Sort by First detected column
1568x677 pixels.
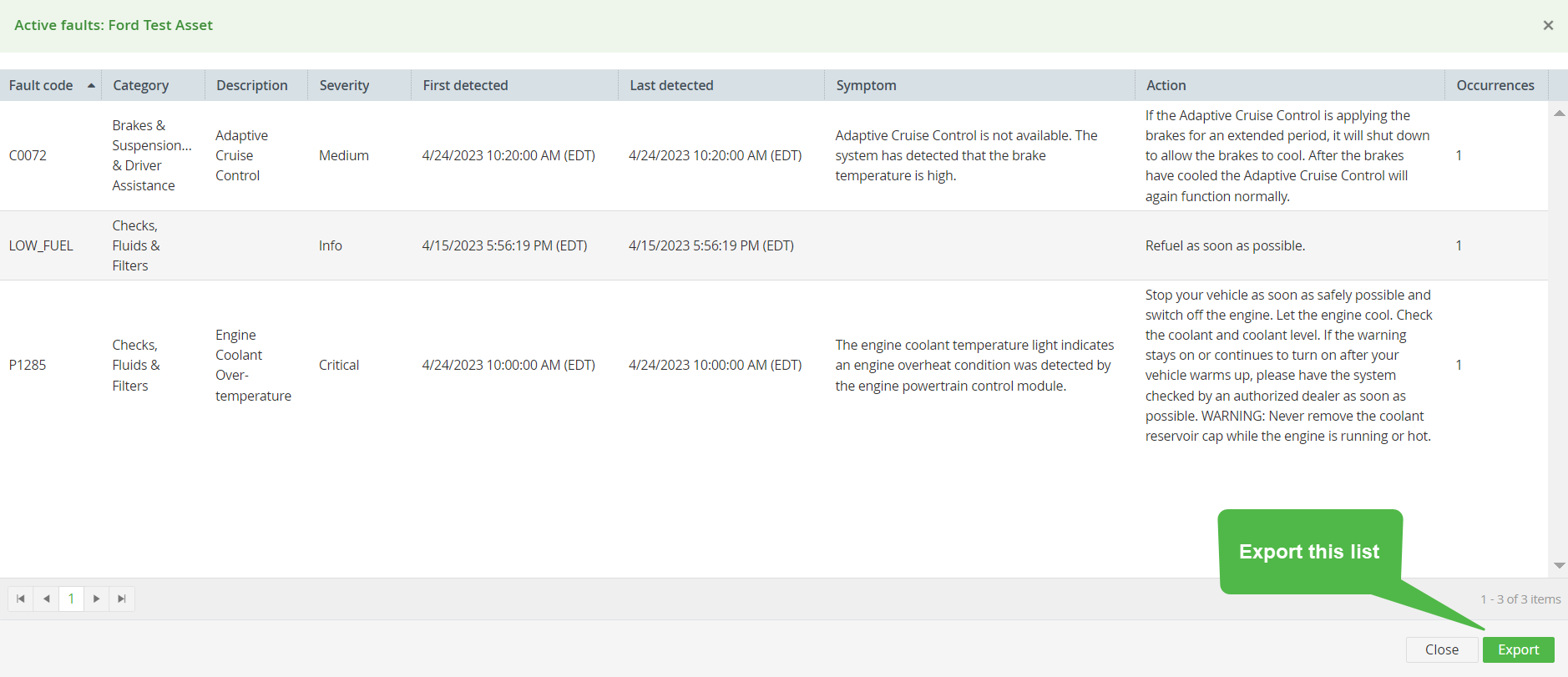[x=465, y=85]
